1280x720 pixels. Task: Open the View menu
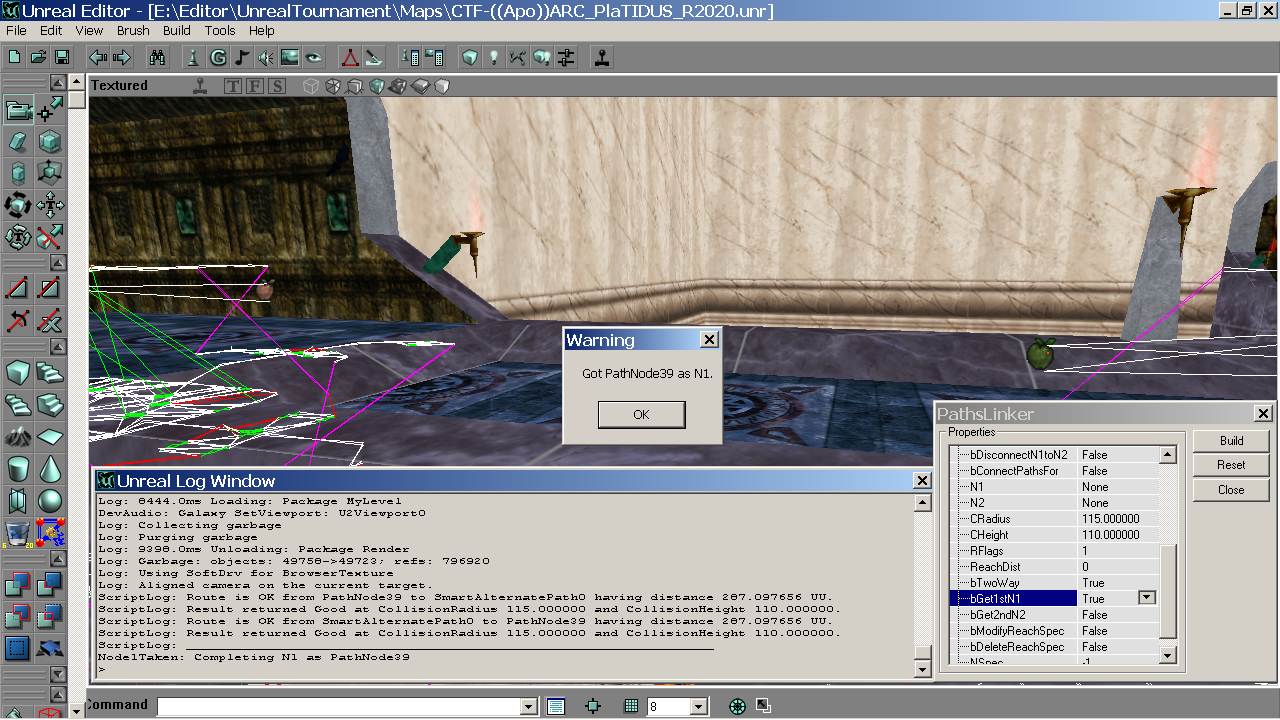tap(89, 31)
